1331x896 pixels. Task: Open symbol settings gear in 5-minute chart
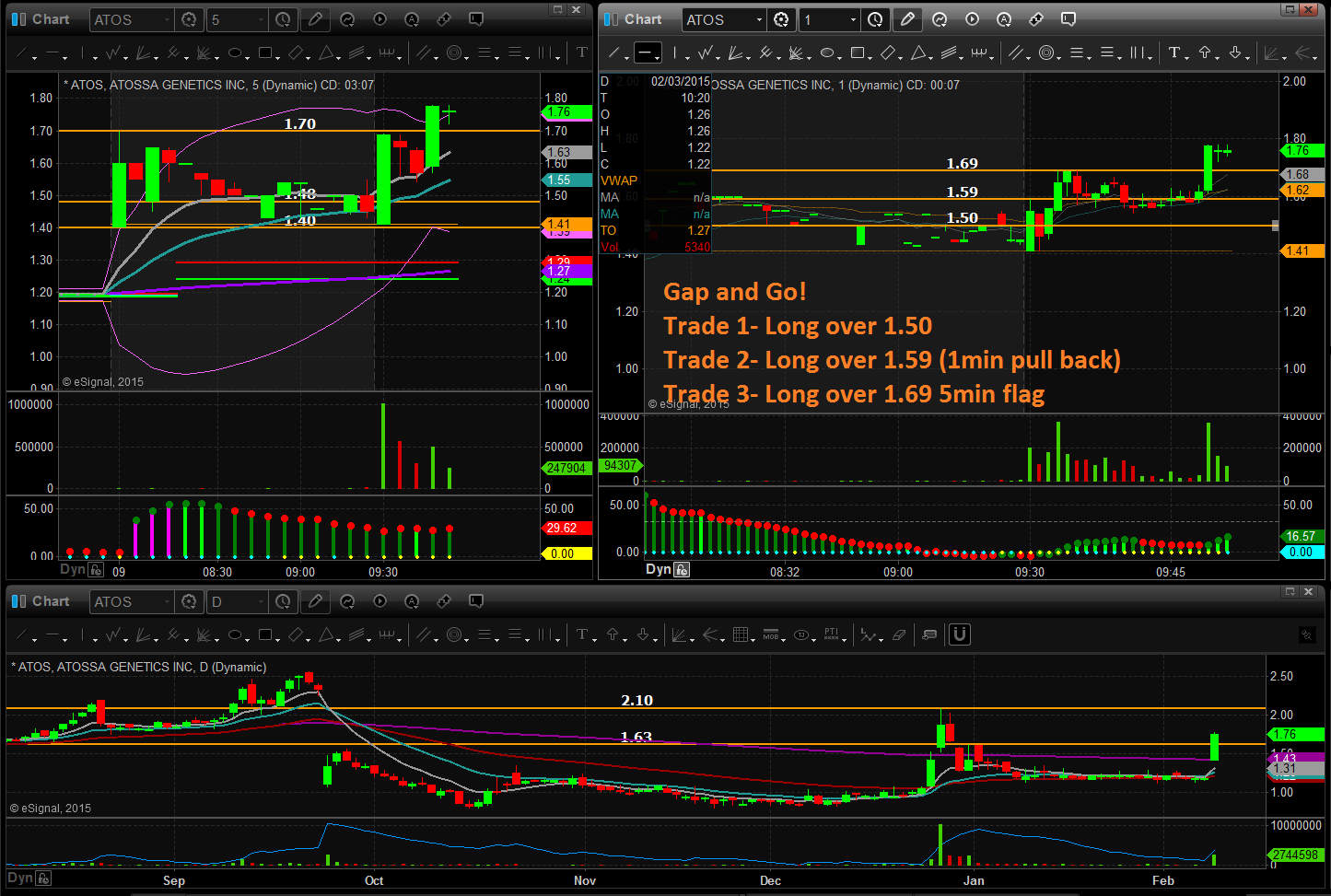[x=189, y=19]
